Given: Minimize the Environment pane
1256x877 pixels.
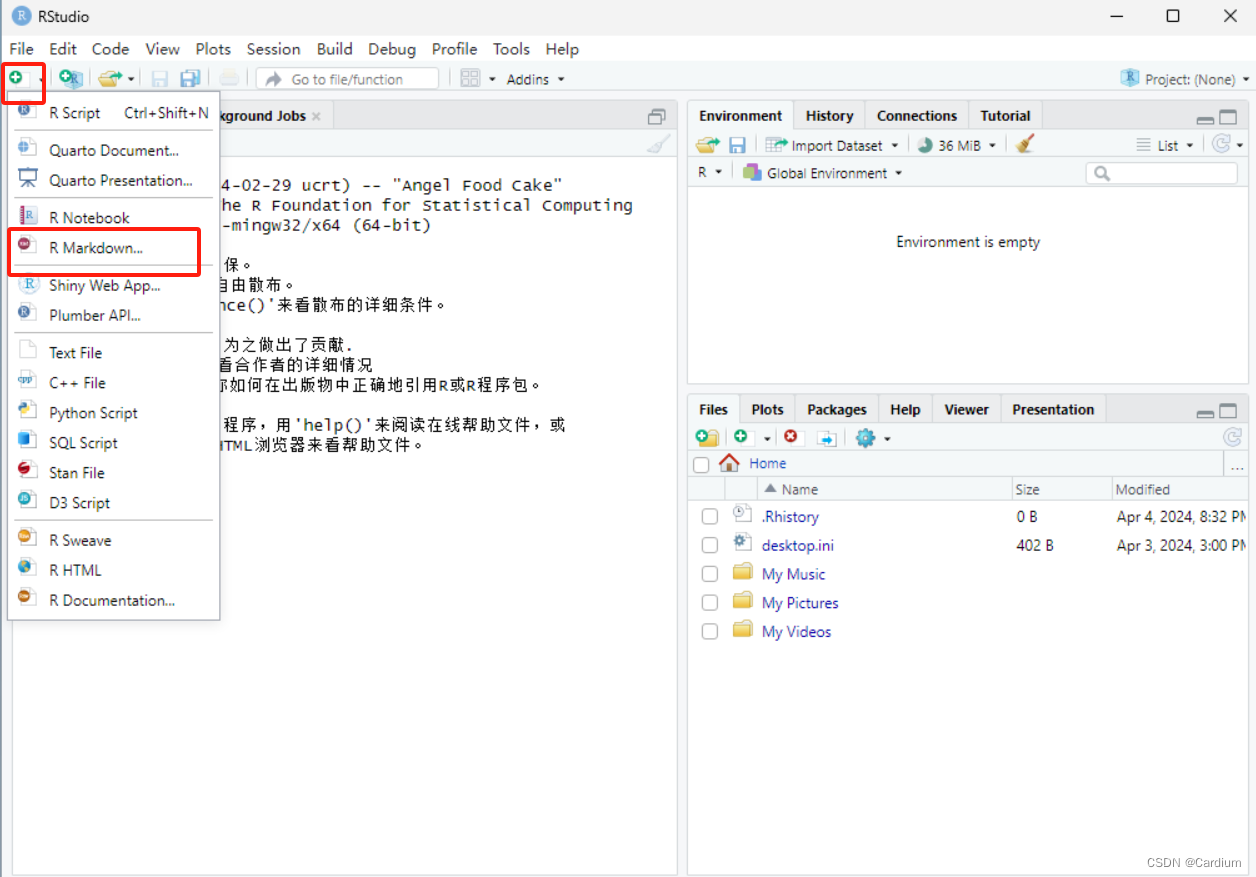Looking at the screenshot, I should (1206, 119).
